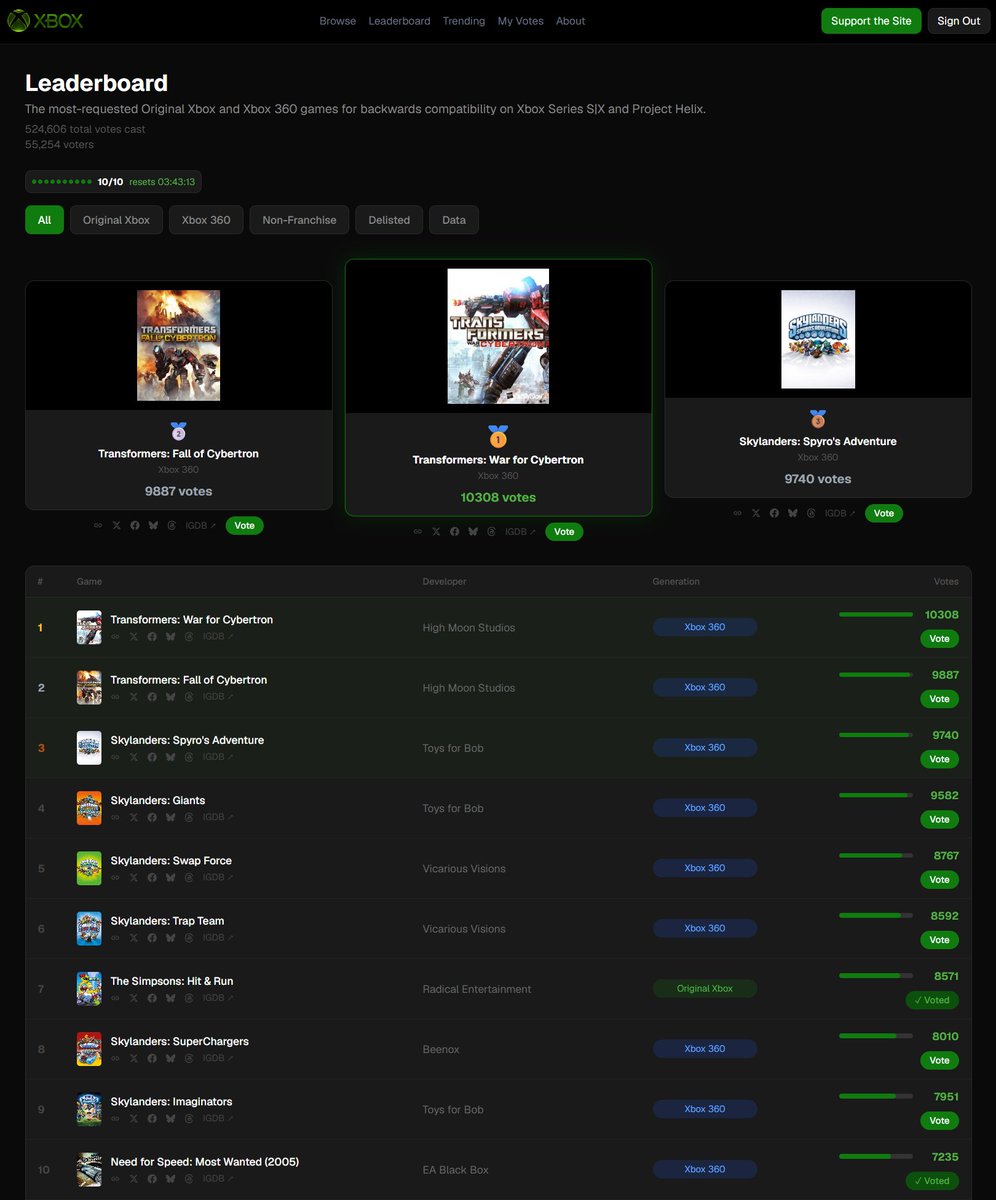The height and width of the screenshot is (1200, 996).
Task: Open IGDB link under Fall of Cybertron card
Action: tap(201, 525)
